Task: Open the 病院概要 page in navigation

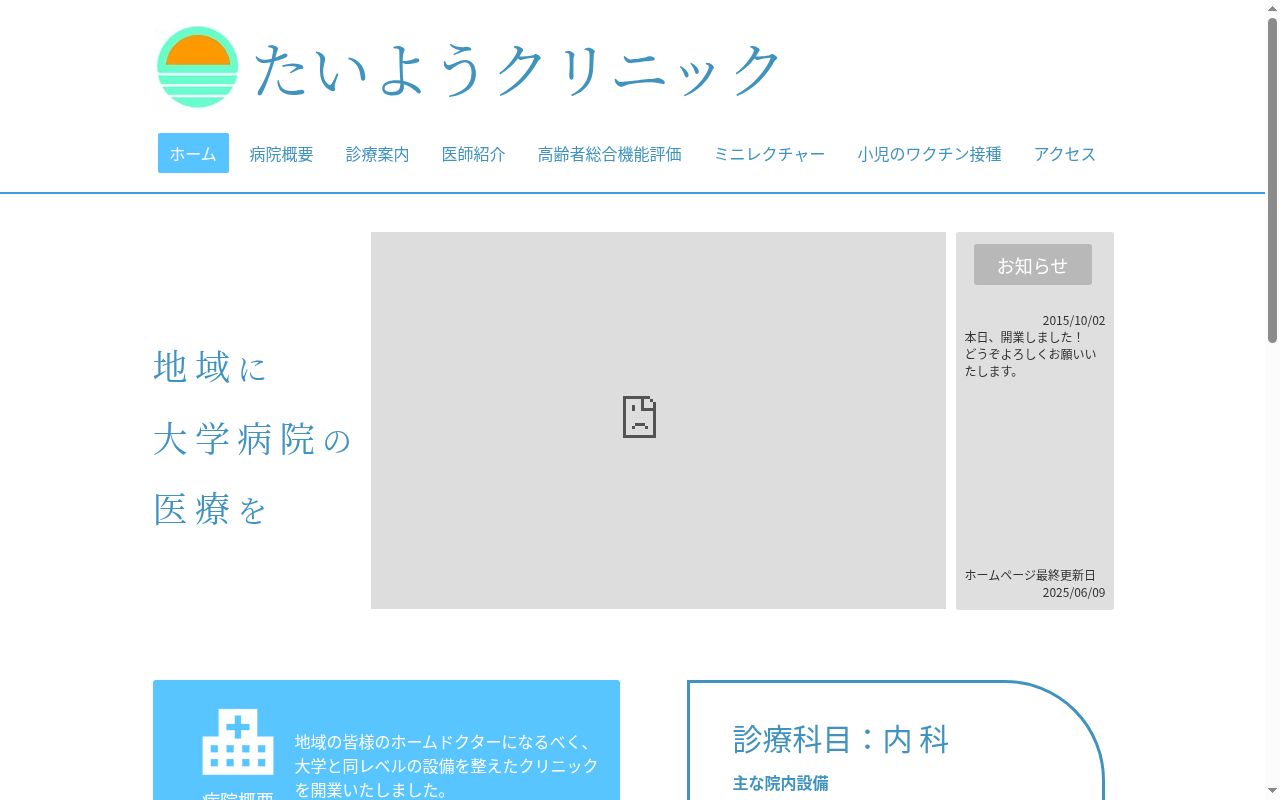Action: coord(282,154)
